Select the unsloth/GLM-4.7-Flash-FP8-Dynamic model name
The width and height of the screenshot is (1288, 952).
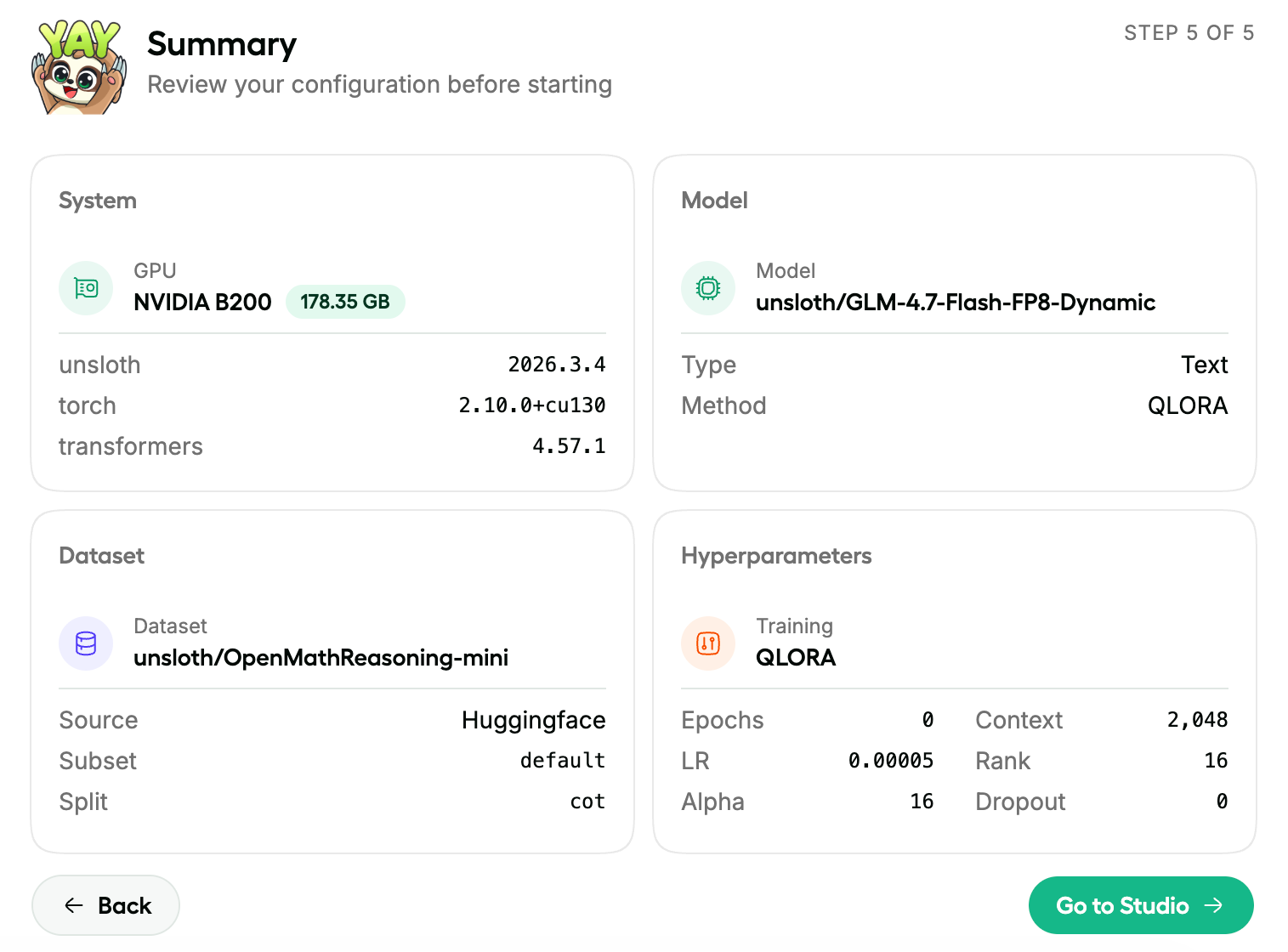tap(955, 303)
